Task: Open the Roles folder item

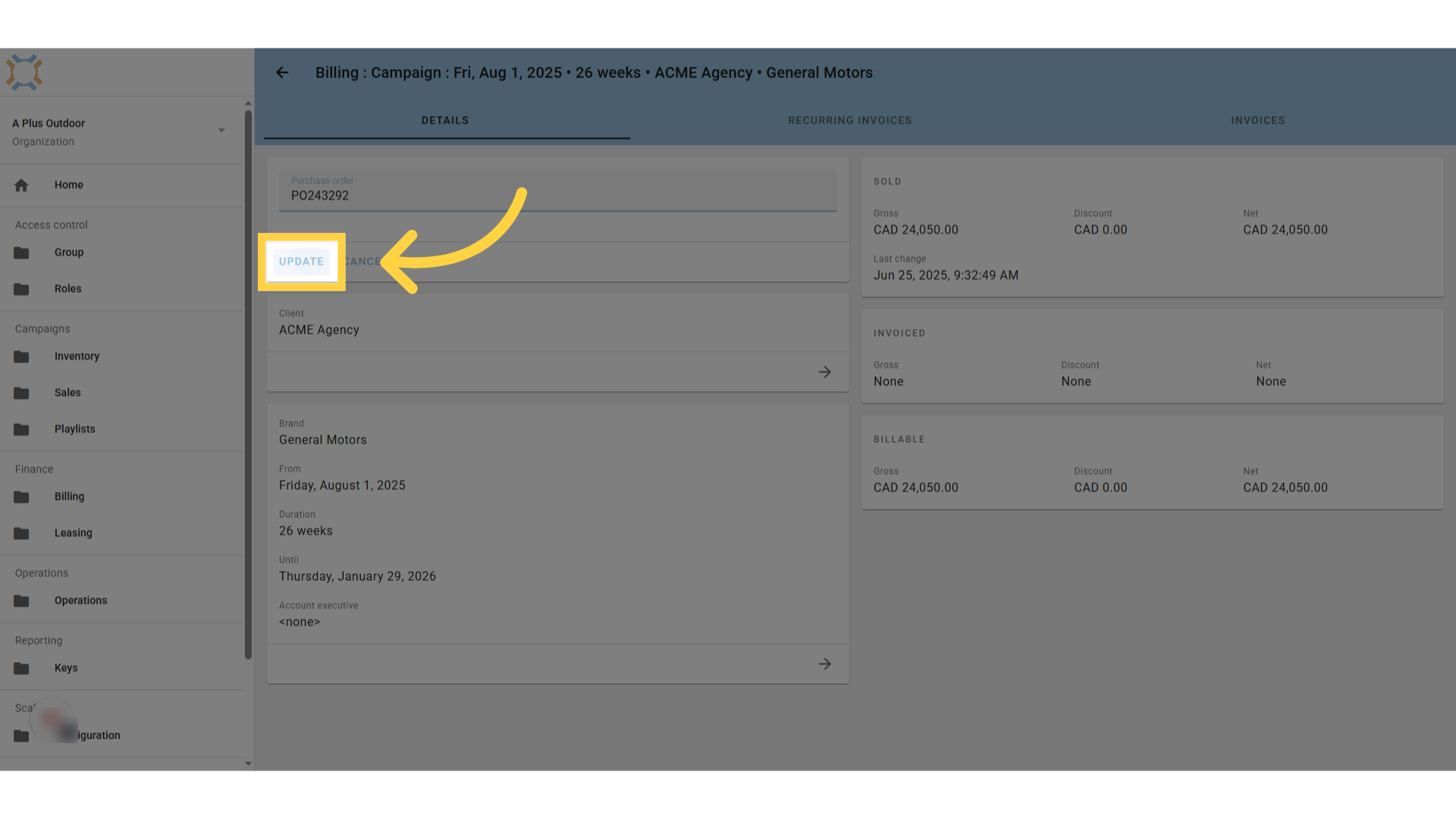Action: pyautogui.click(x=121, y=289)
